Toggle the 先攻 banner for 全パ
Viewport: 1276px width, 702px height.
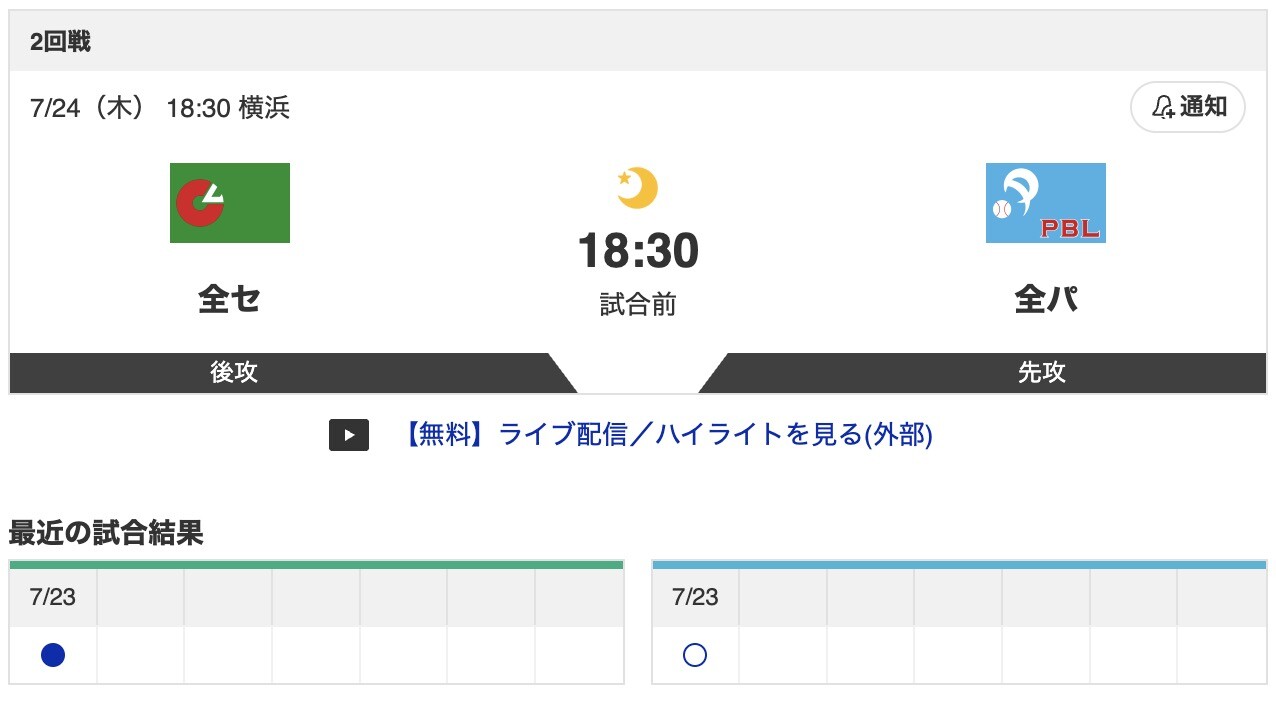[1040, 372]
